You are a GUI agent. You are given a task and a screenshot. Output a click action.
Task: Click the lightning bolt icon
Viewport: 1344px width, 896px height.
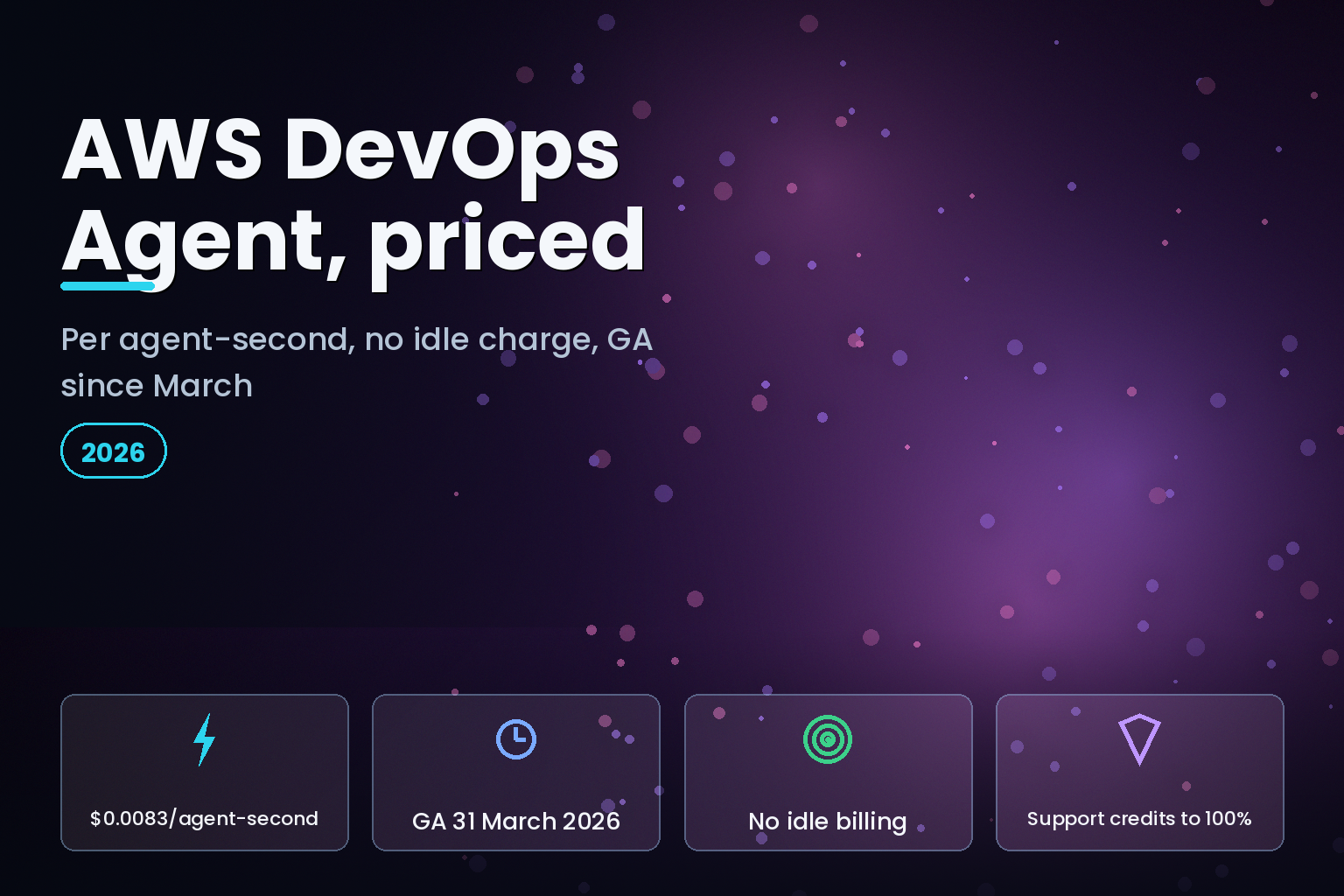click(x=204, y=739)
